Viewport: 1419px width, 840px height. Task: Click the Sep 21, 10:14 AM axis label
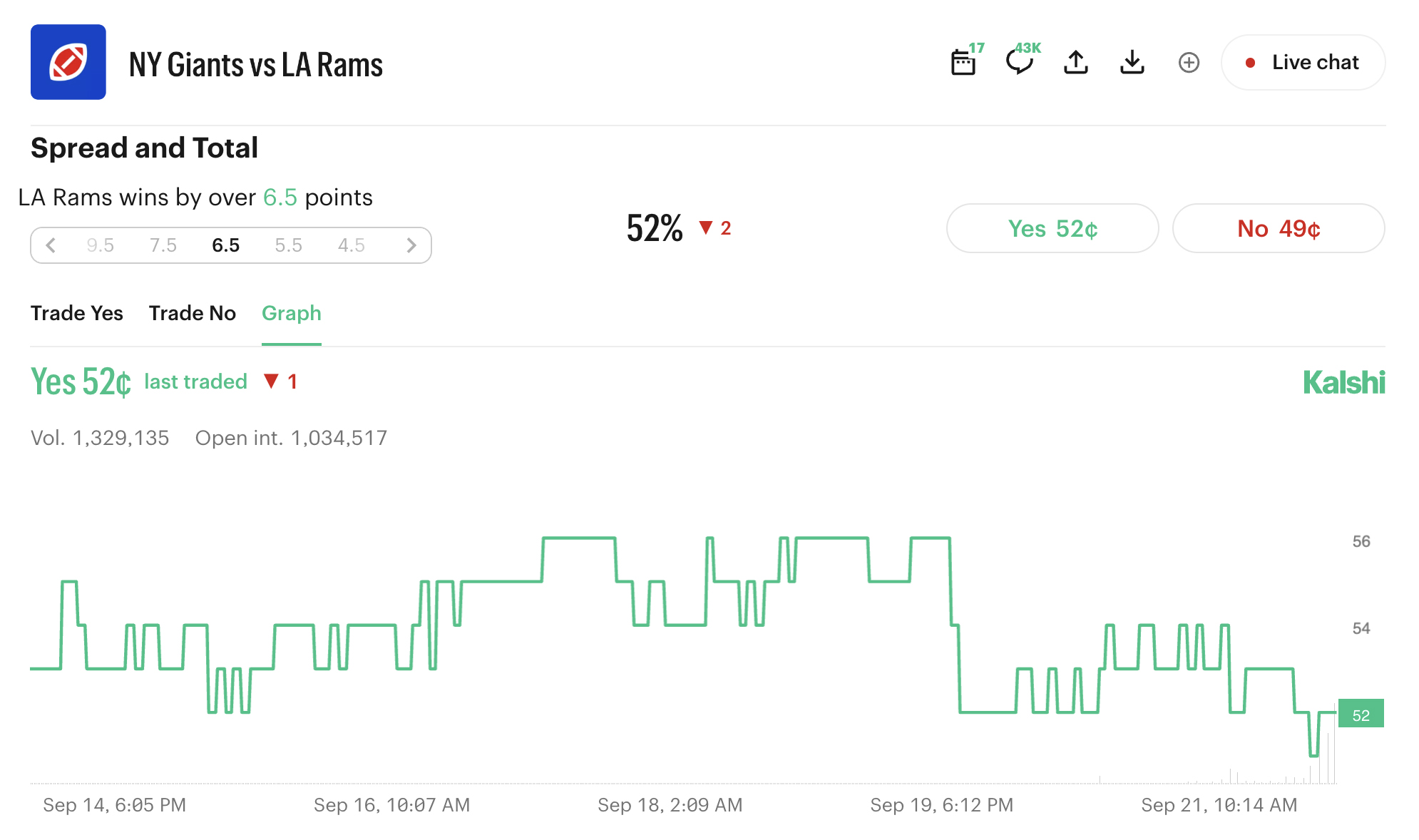click(x=1219, y=805)
